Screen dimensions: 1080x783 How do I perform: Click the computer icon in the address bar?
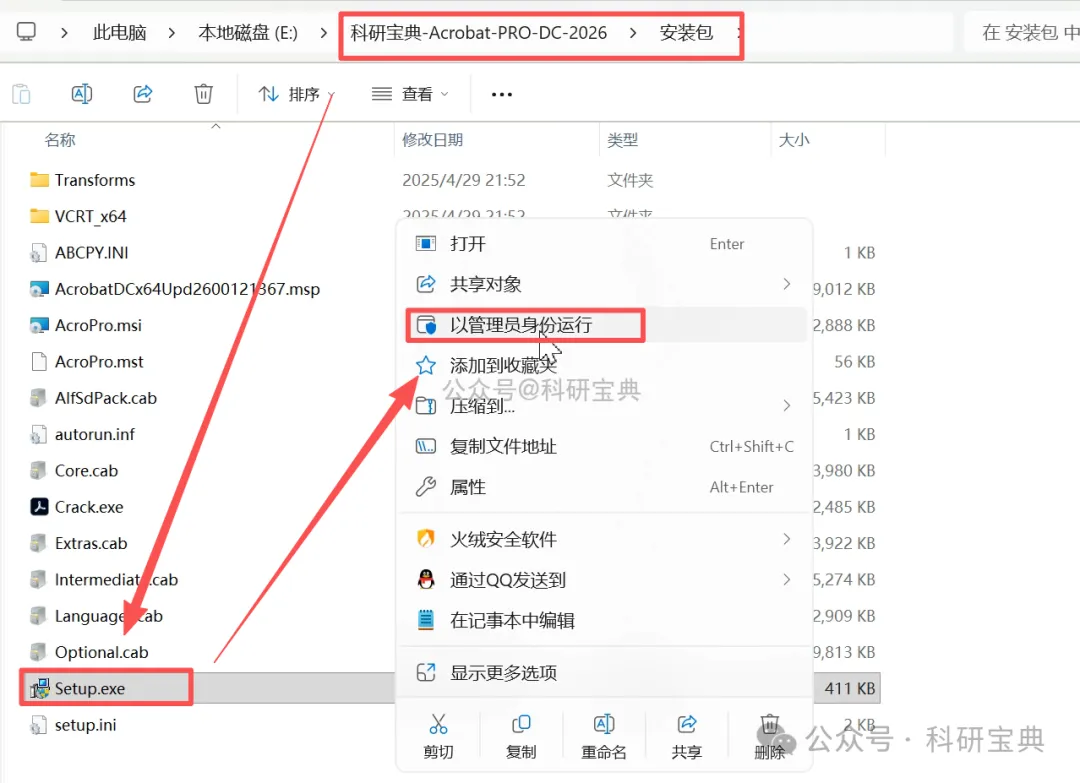pos(26,32)
